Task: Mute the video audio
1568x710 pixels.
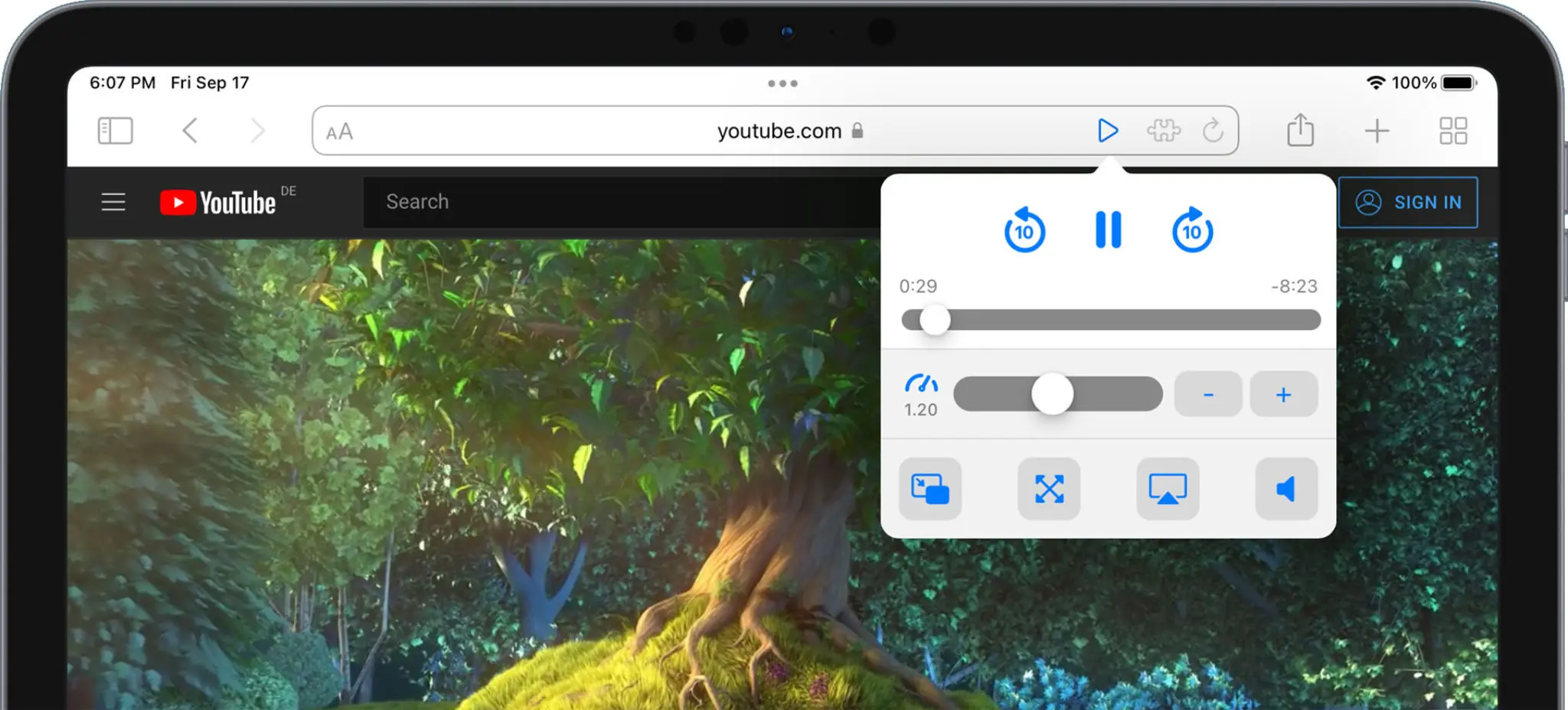Action: click(x=1286, y=489)
